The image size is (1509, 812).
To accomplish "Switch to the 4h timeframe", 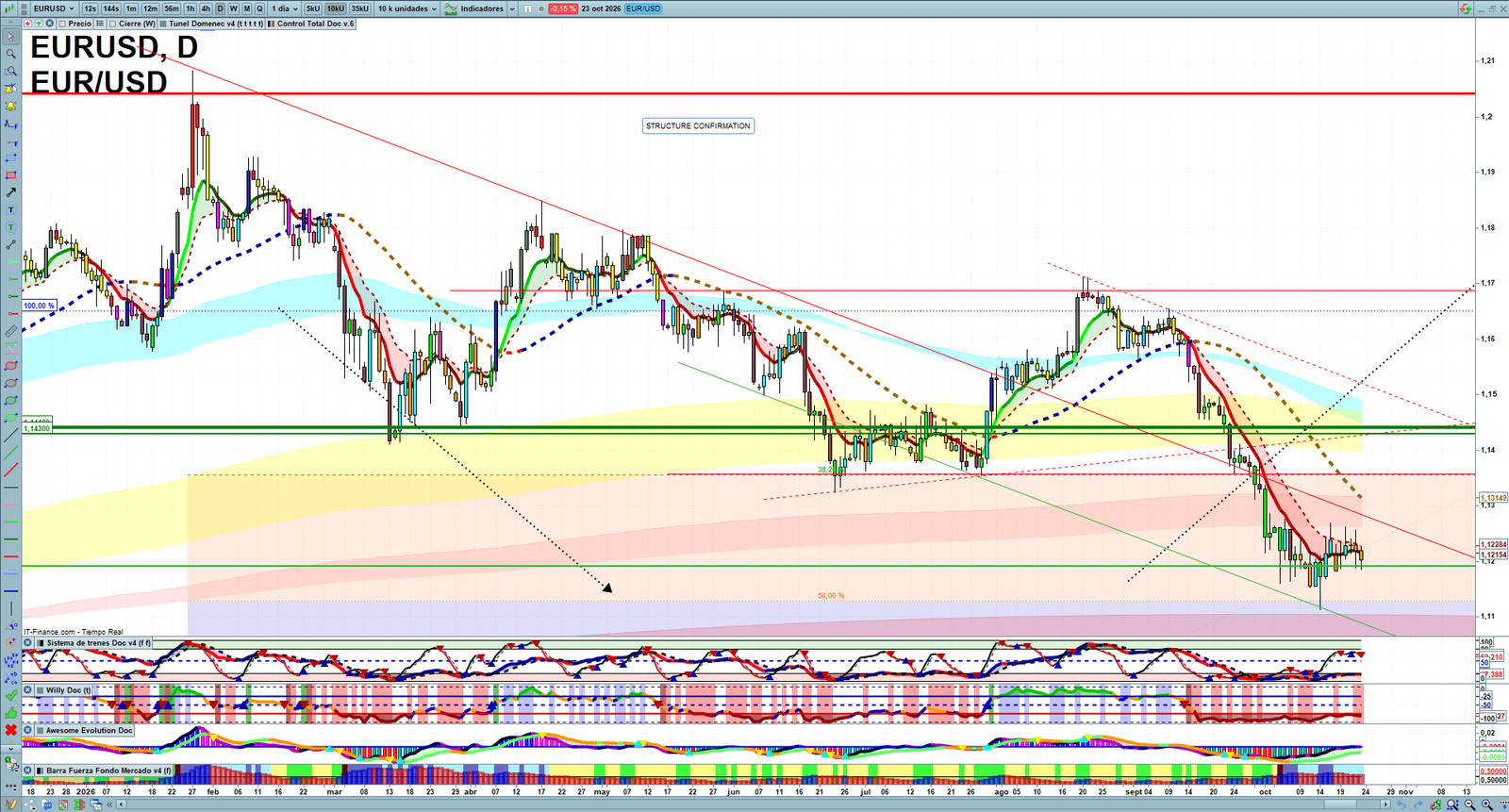I will (x=206, y=8).
